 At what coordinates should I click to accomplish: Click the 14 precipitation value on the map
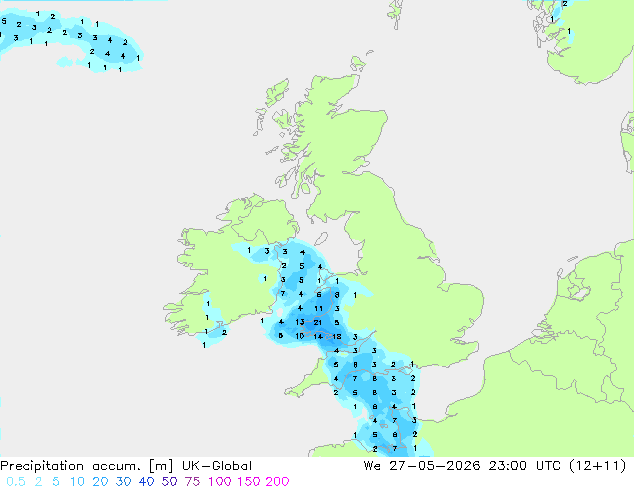click(x=318, y=336)
